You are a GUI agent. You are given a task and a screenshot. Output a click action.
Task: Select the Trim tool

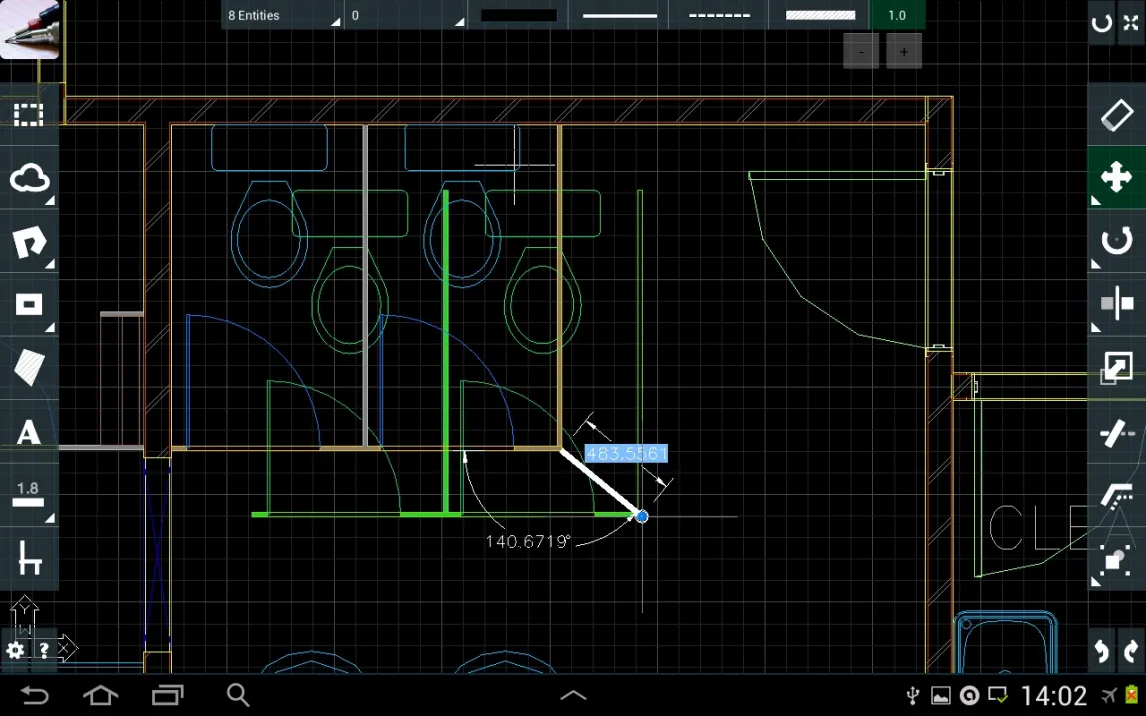(x=1116, y=433)
